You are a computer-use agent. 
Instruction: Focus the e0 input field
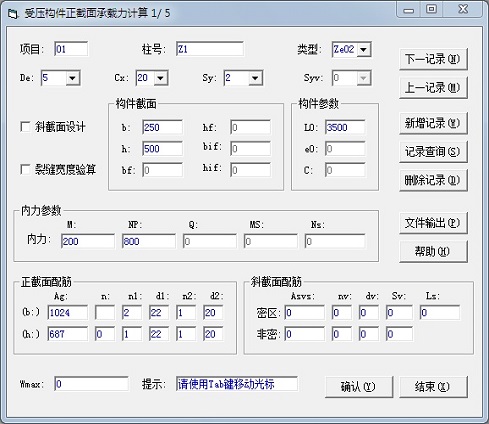tap(345, 149)
